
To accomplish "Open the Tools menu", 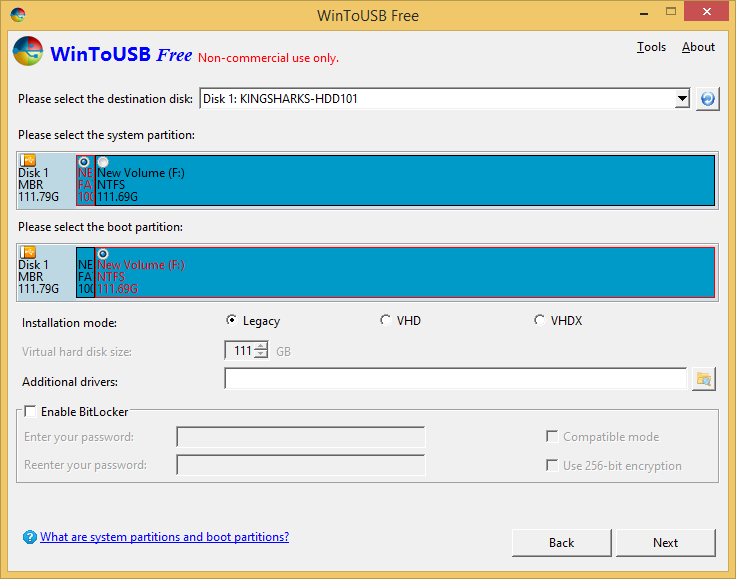I will point(651,47).
